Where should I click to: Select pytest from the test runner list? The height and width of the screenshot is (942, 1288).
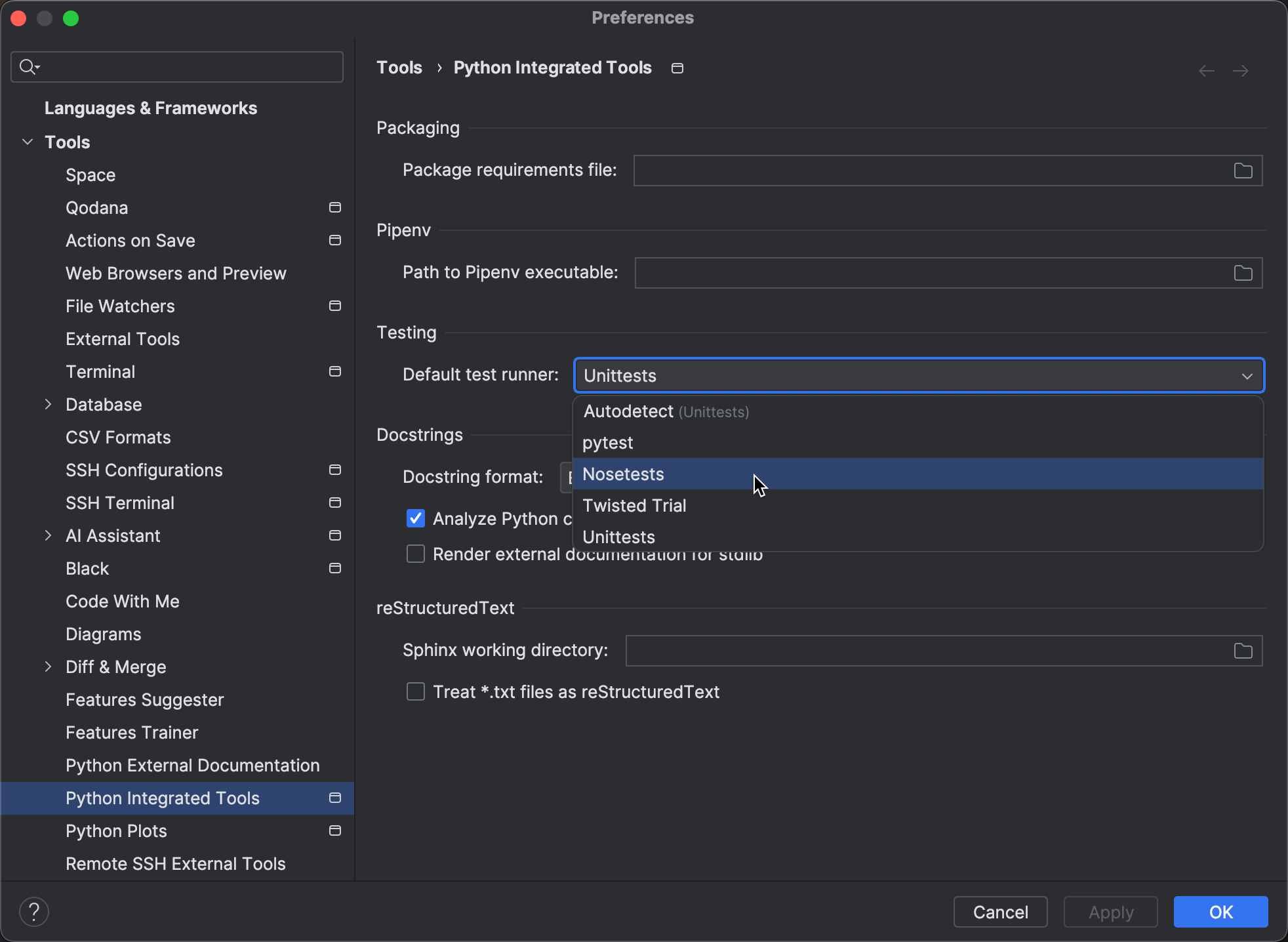click(x=607, y=442)
